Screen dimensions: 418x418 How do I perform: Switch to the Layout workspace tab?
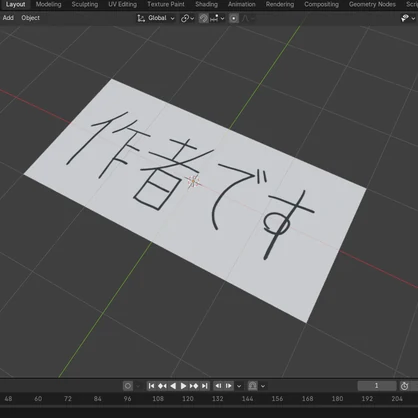[15, 4]
